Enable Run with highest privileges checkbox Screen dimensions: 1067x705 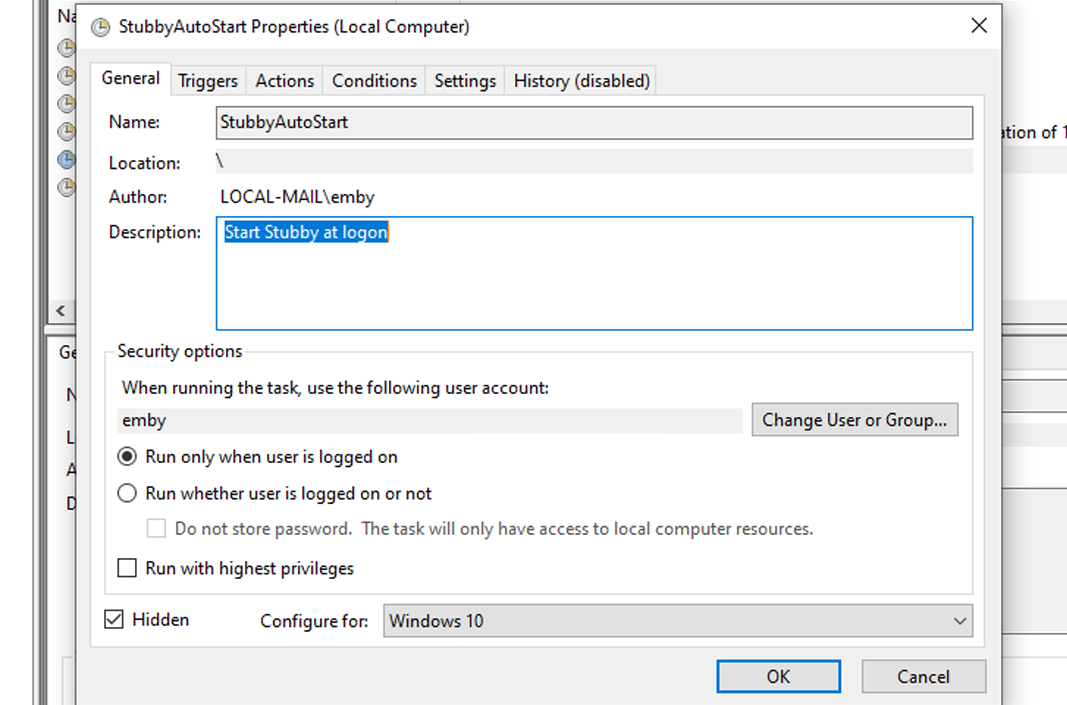[128, 568]
